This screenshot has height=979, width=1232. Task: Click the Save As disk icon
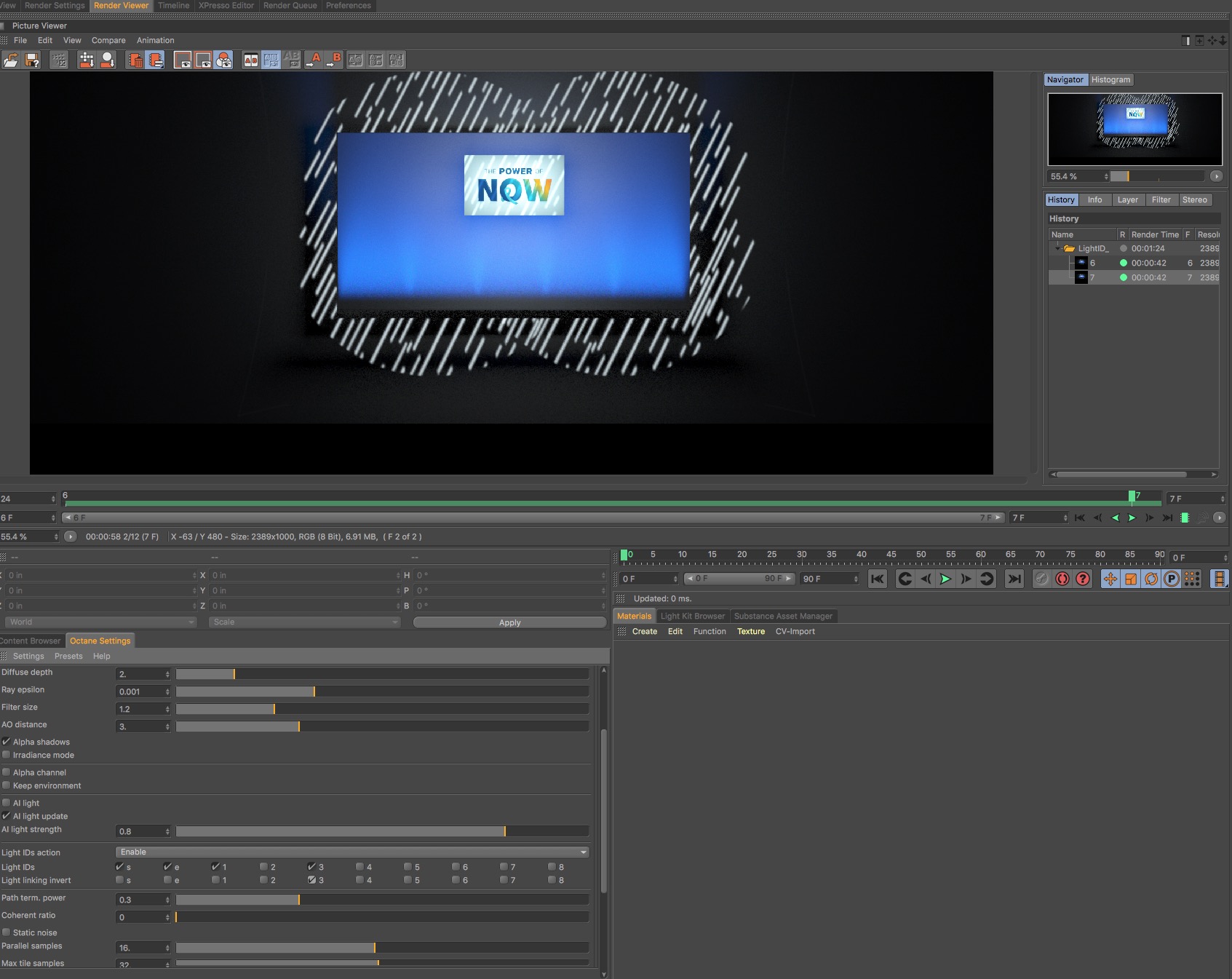[32, 60]
